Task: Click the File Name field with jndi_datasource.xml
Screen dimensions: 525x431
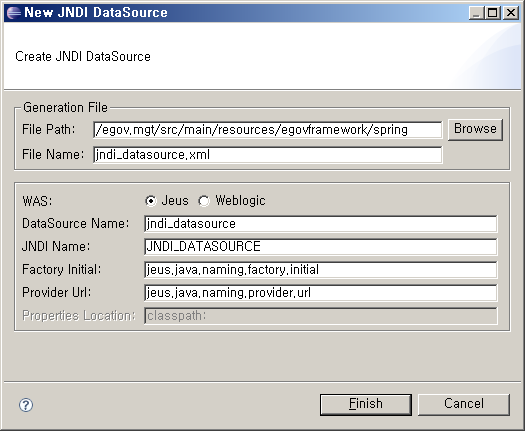Action: tap(268, 155)
